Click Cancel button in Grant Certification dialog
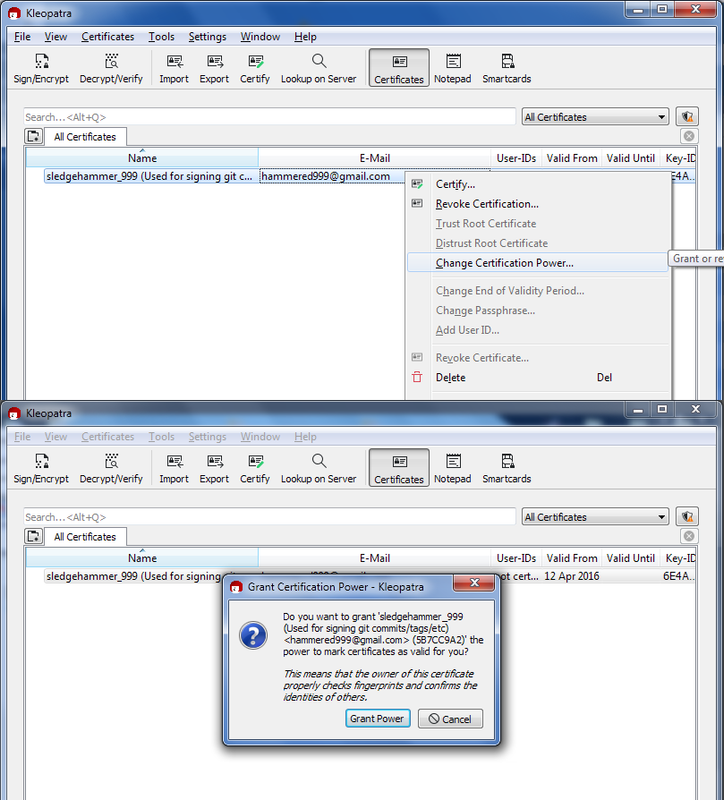 coord(450,719)
